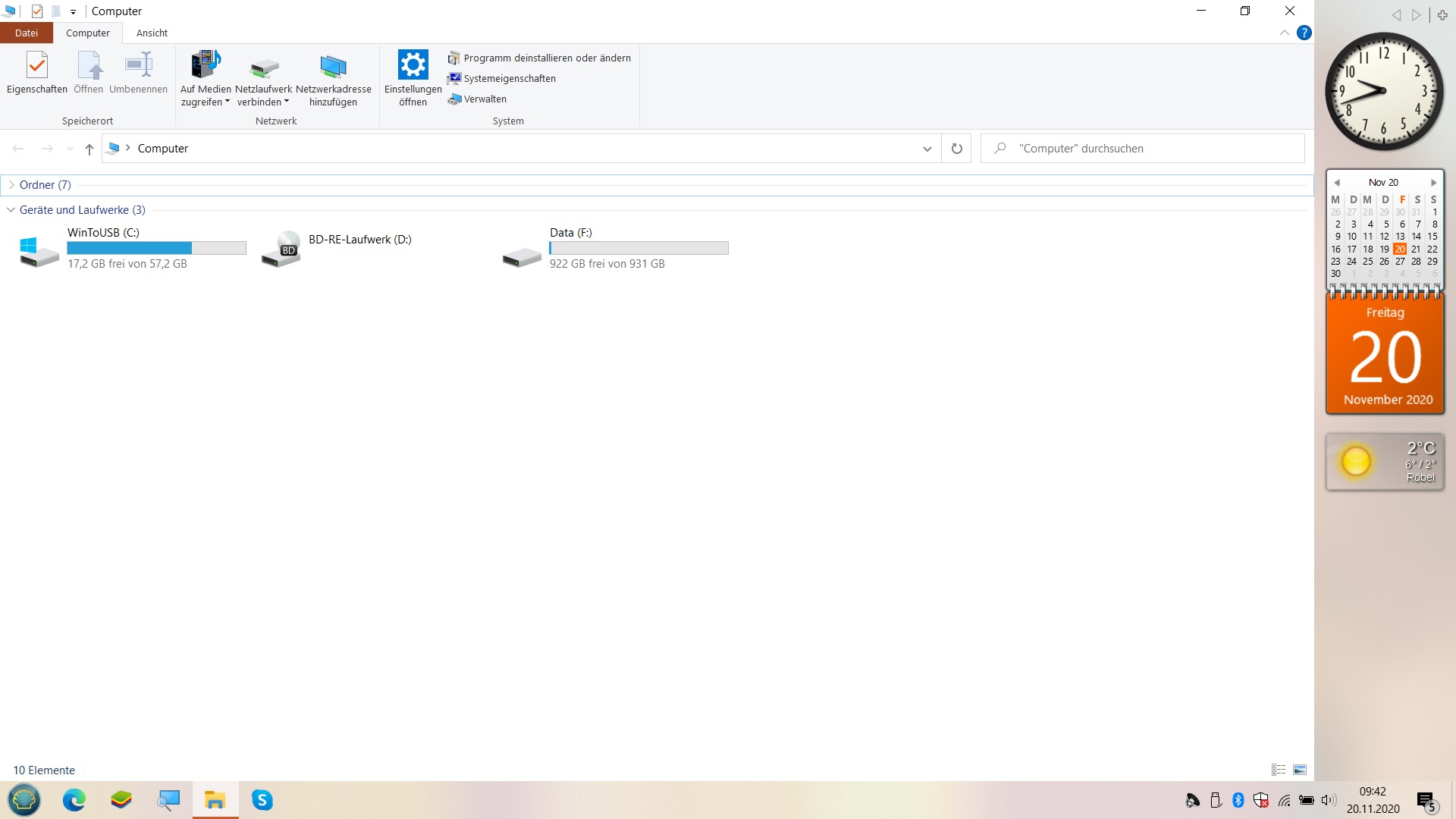Switch to large icons view toggle
The image size is (1456, 819).
pyautogui.click(x=1300, y=770)
